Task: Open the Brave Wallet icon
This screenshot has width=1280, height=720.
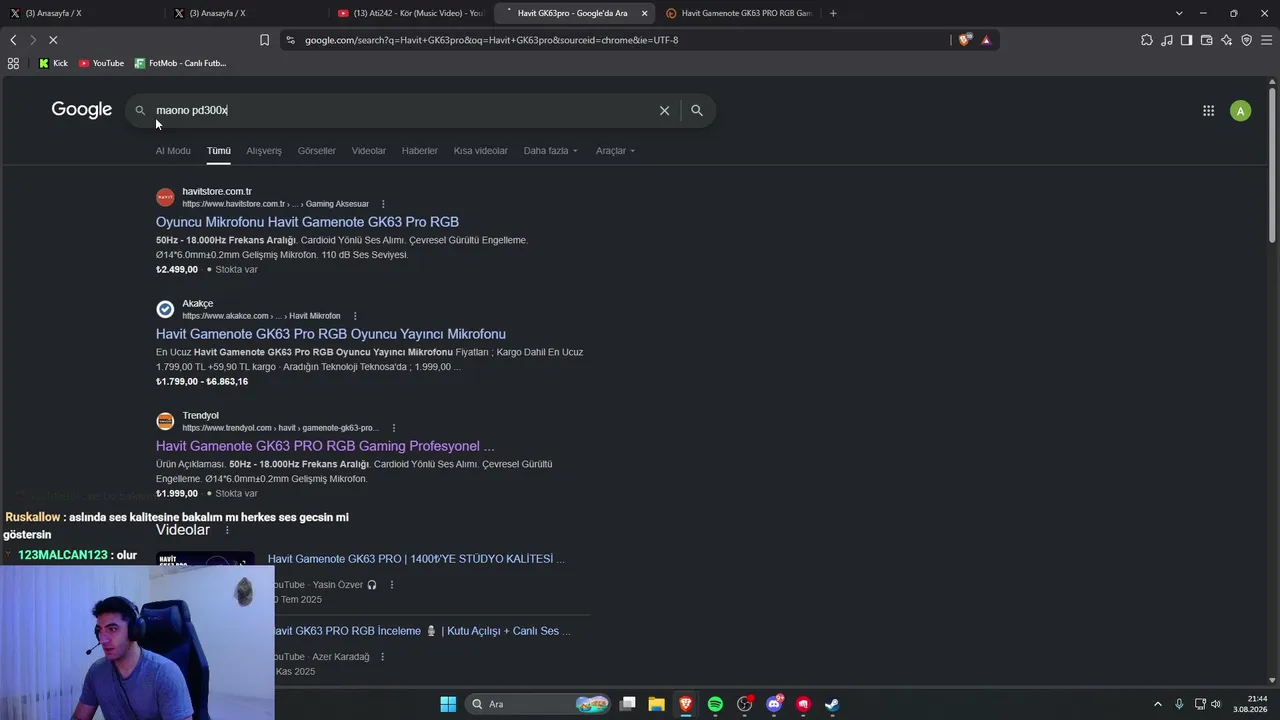Action: point(1206,40)
